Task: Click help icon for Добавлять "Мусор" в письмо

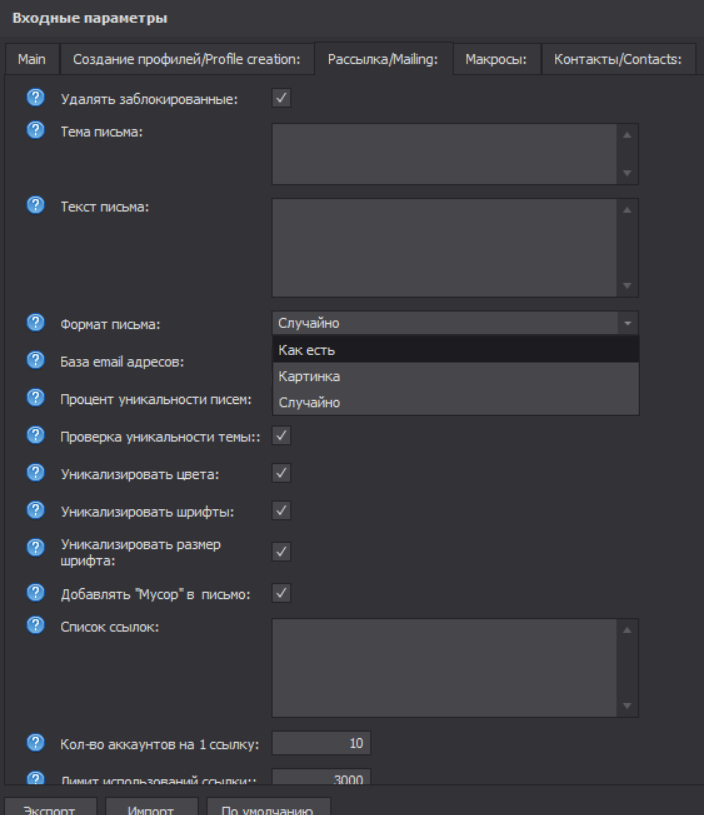Action: (36, 593)
